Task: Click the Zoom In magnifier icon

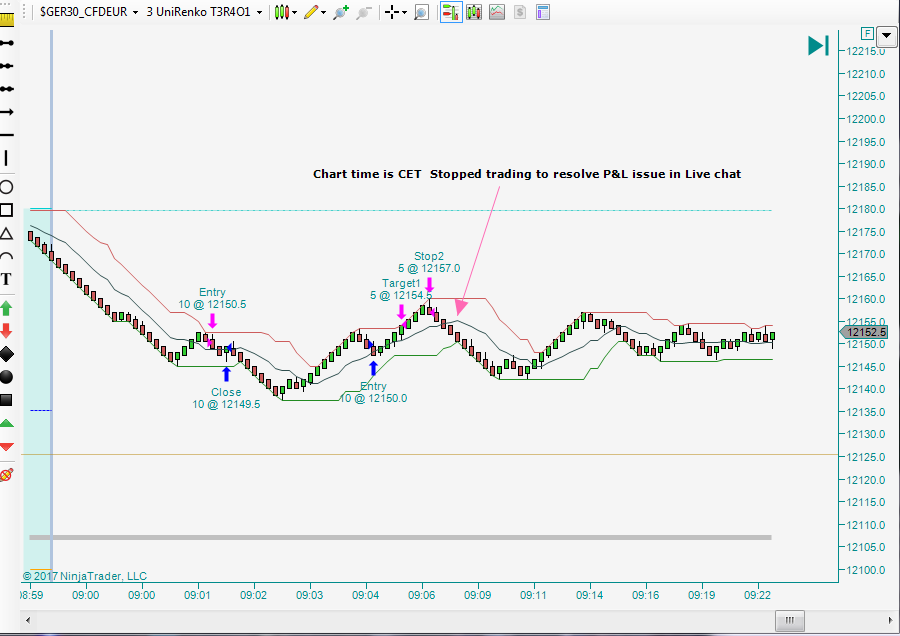Action: (x=341, y=11)
